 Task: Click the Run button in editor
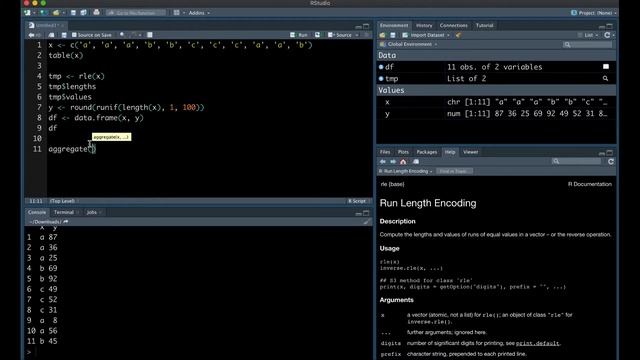[x=299, y=35]
